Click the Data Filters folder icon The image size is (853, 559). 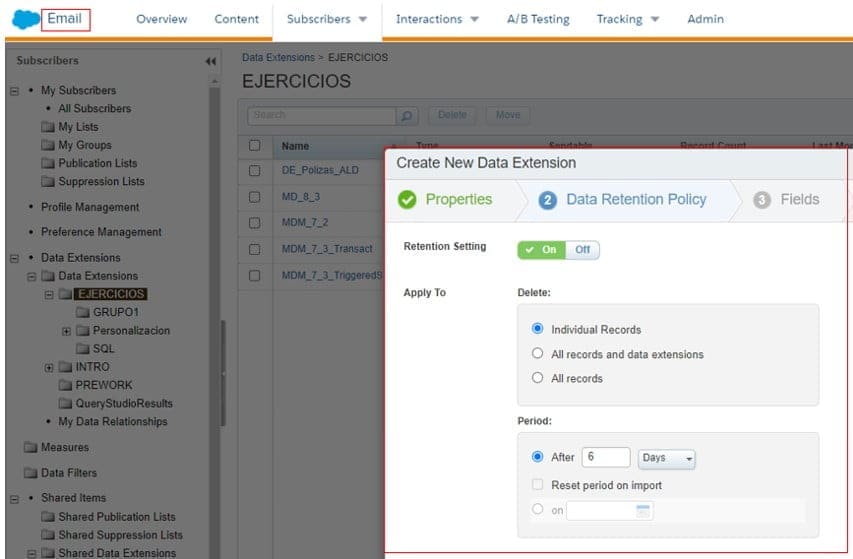click(x=30, y=473)
